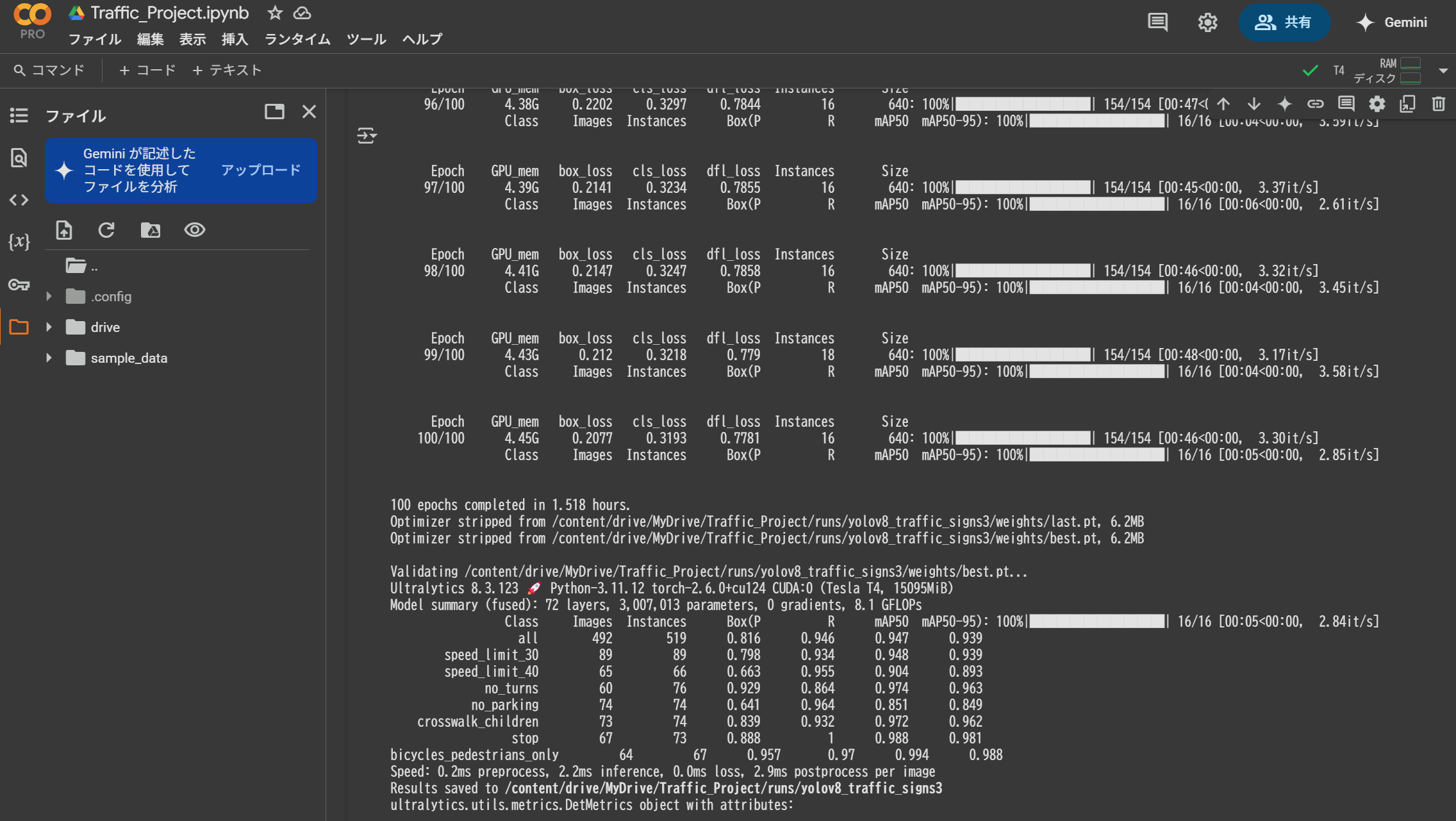1456x821 pixels.
Task: Mount Google Drive folder icon
Action: pyautogui.click(x=151, y=230)
